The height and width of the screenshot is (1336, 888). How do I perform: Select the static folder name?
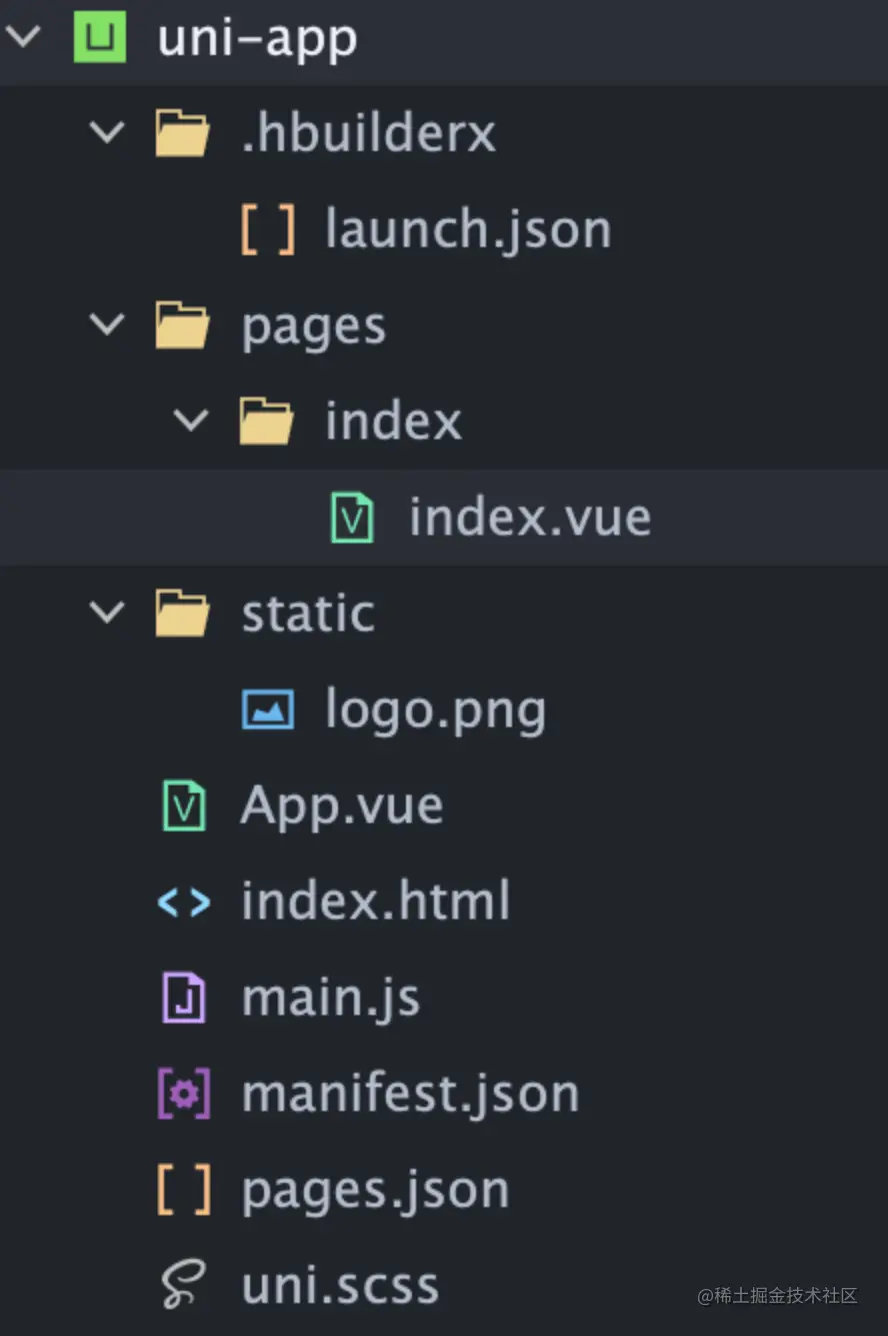point(308,613)
